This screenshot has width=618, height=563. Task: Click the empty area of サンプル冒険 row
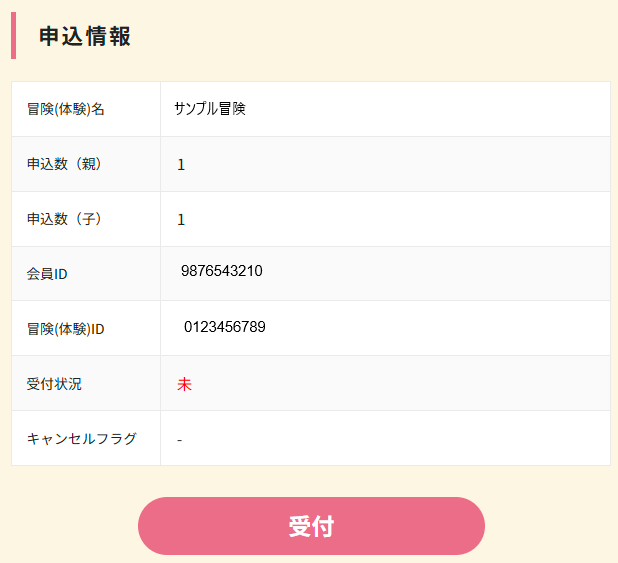[x=428, y=109]
